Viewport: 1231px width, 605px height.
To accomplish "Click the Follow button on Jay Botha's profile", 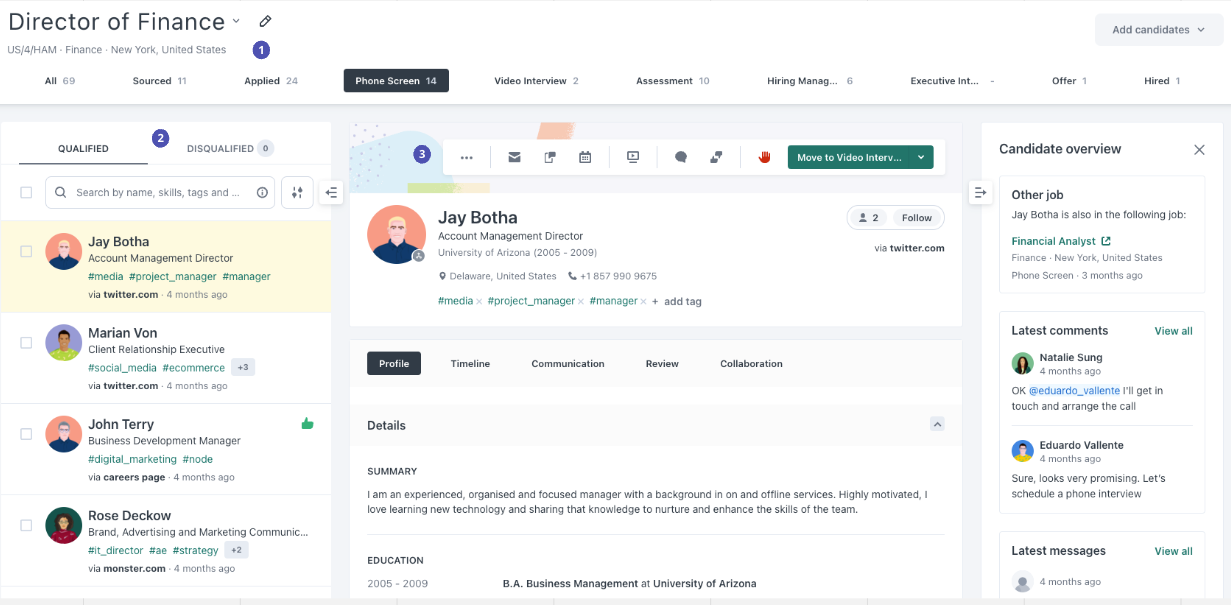I will pyautogui.click(x=916, y=217).
